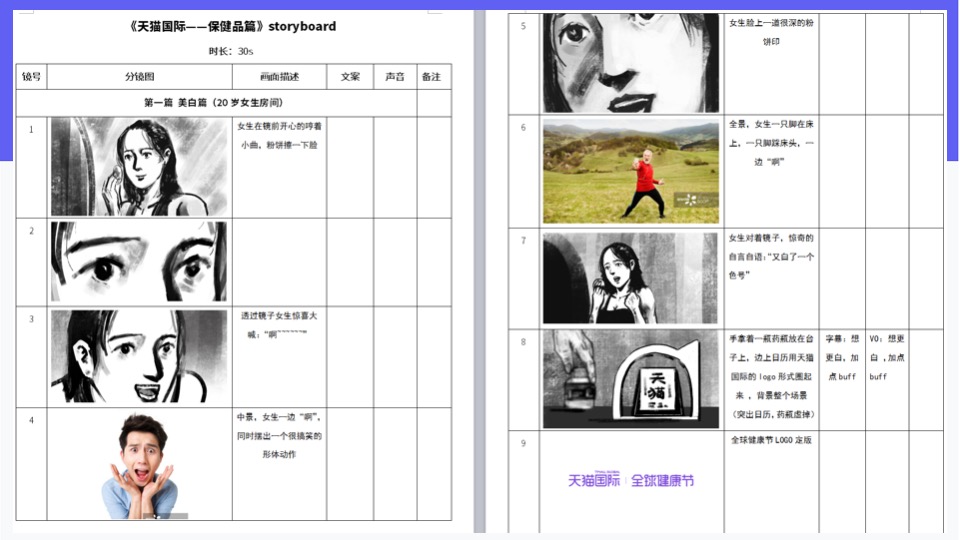Click the 文案 column header
The width and height of the screenshot is (960, 540).
[350, 77]
